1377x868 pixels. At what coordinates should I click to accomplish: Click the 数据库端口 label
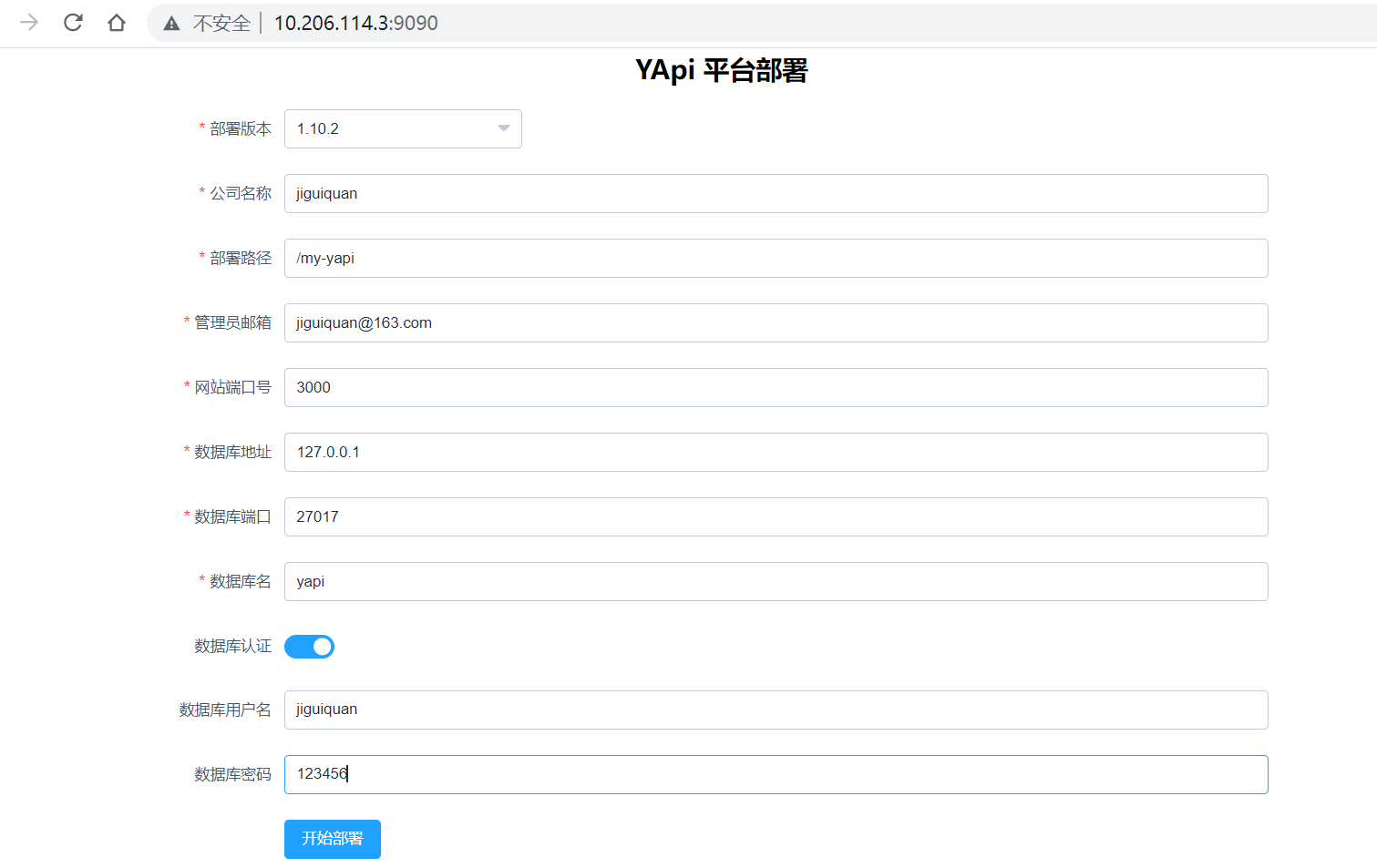click(x=232, y=516)
